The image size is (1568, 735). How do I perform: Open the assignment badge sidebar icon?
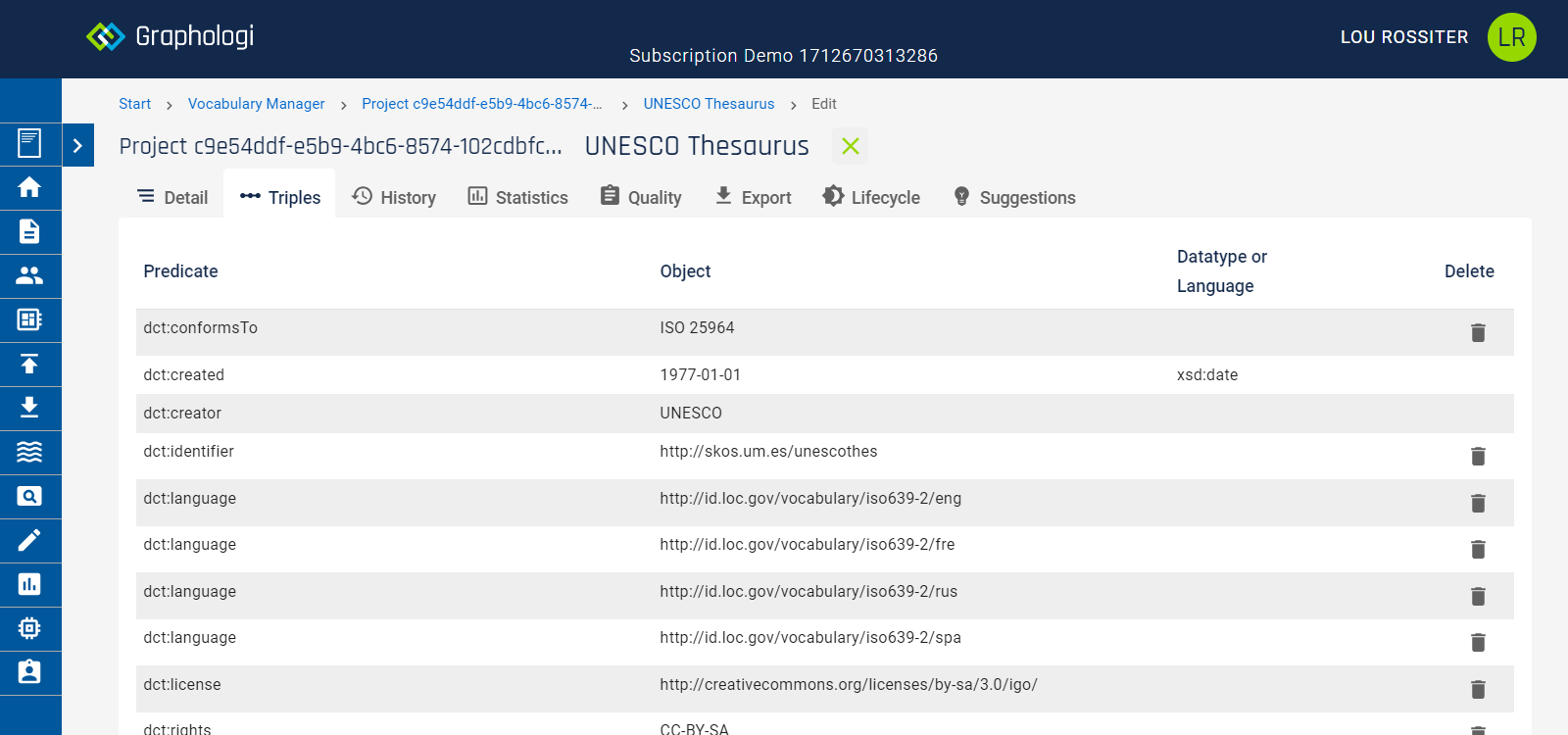tap(29, 672)
